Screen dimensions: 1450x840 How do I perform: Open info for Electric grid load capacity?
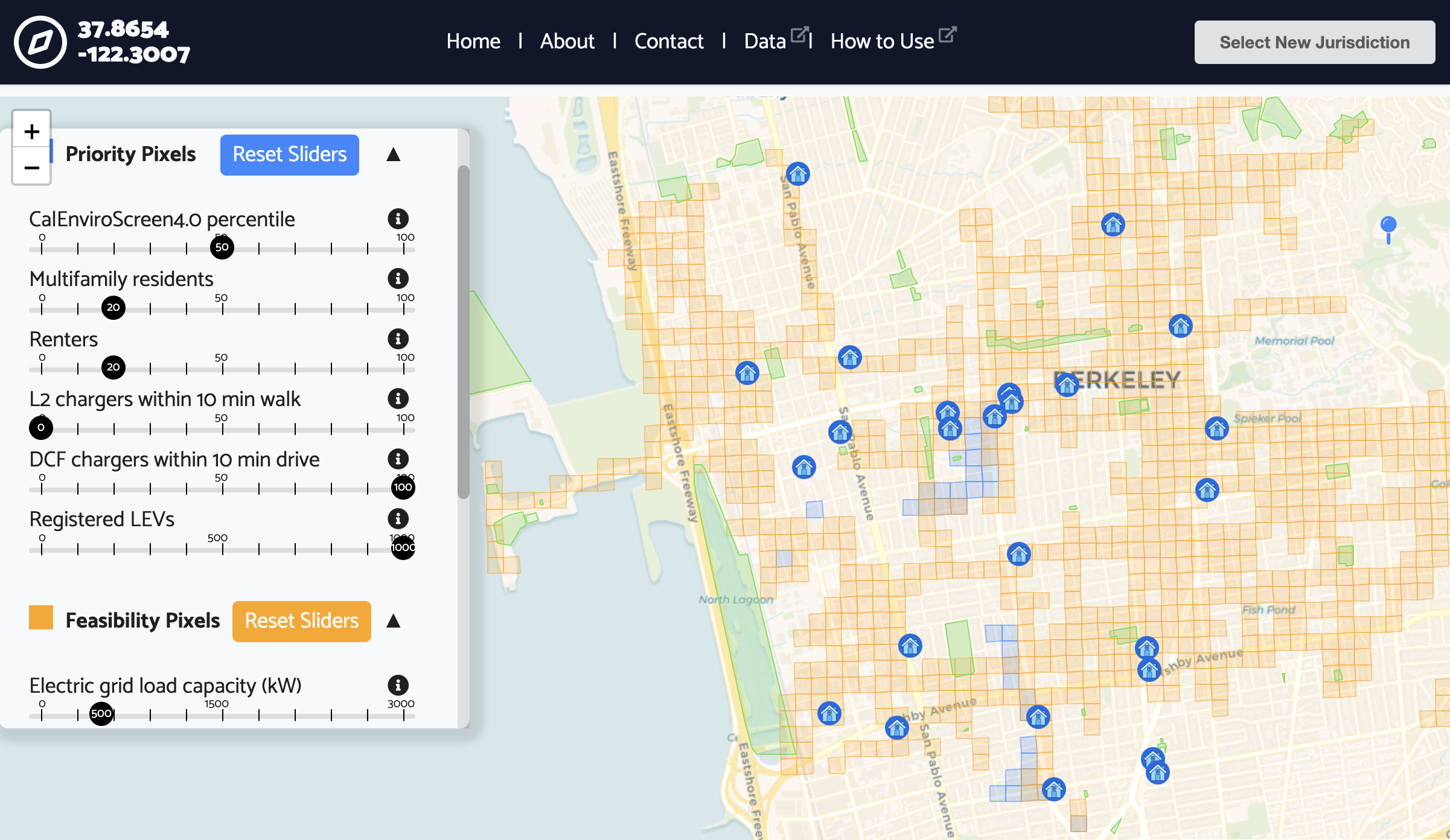[398, 686]
